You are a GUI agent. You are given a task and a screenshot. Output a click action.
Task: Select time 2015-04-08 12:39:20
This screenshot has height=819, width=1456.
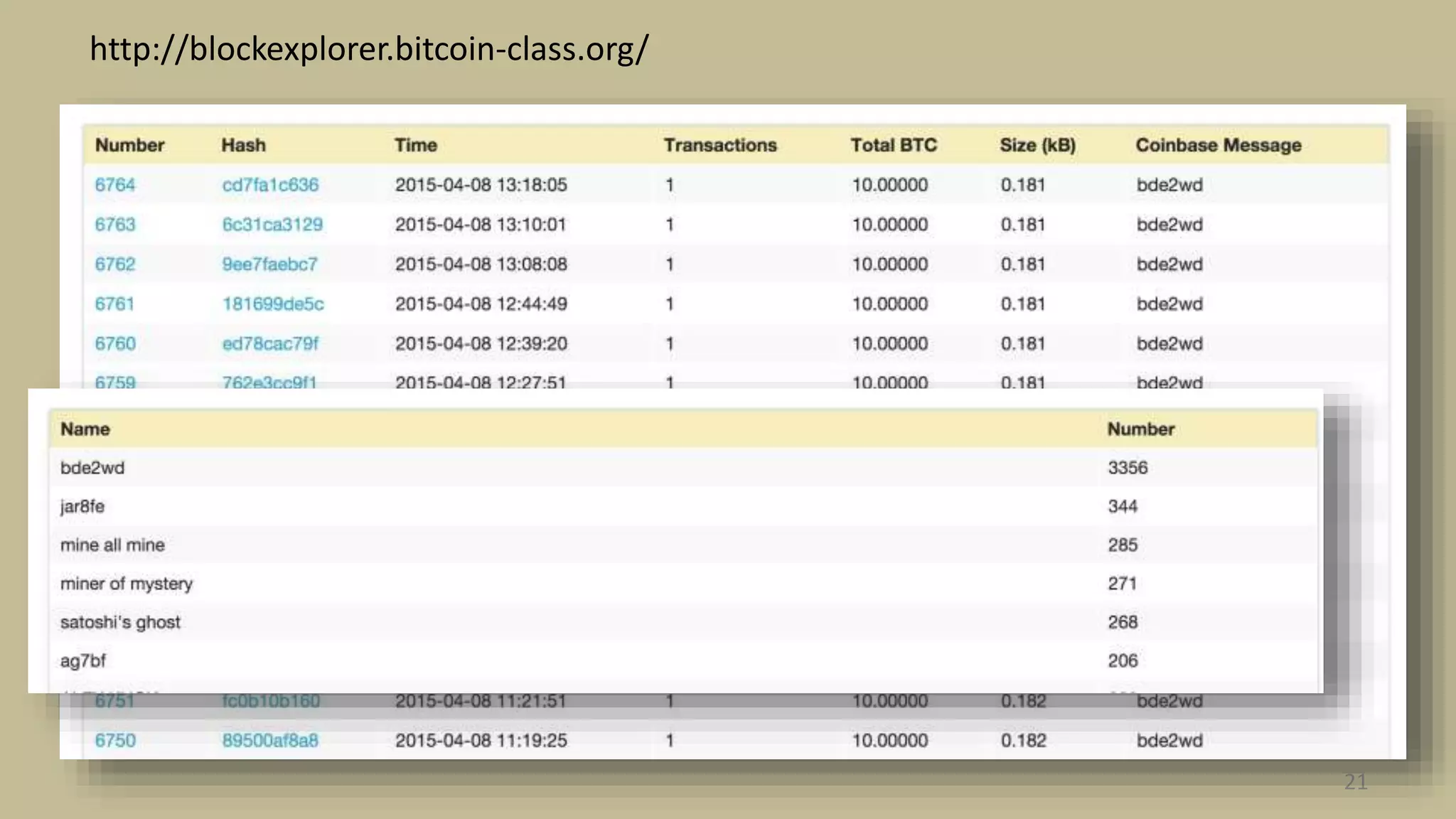pos(481,344)
